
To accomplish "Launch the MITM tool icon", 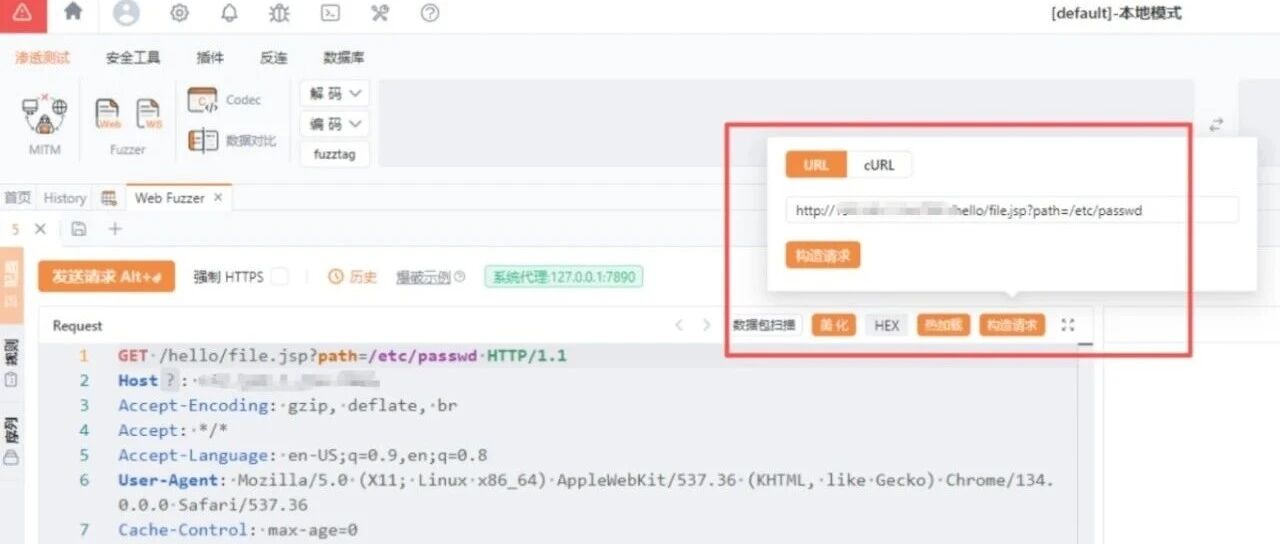I will 44,113.
